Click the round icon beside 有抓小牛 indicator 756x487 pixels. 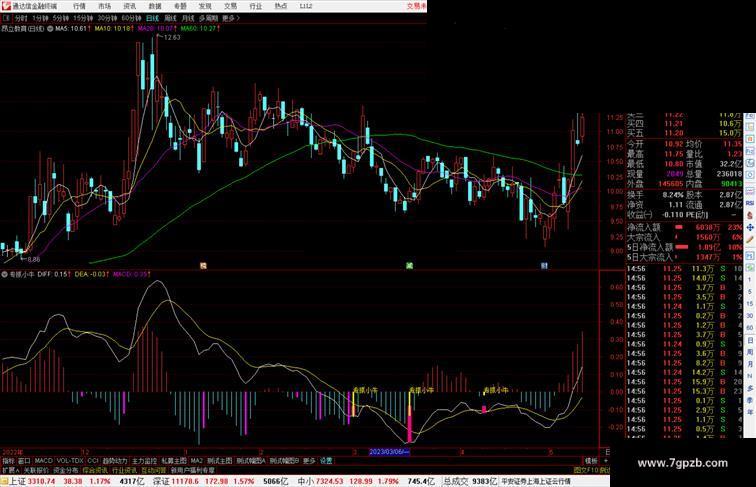[4, 274]
